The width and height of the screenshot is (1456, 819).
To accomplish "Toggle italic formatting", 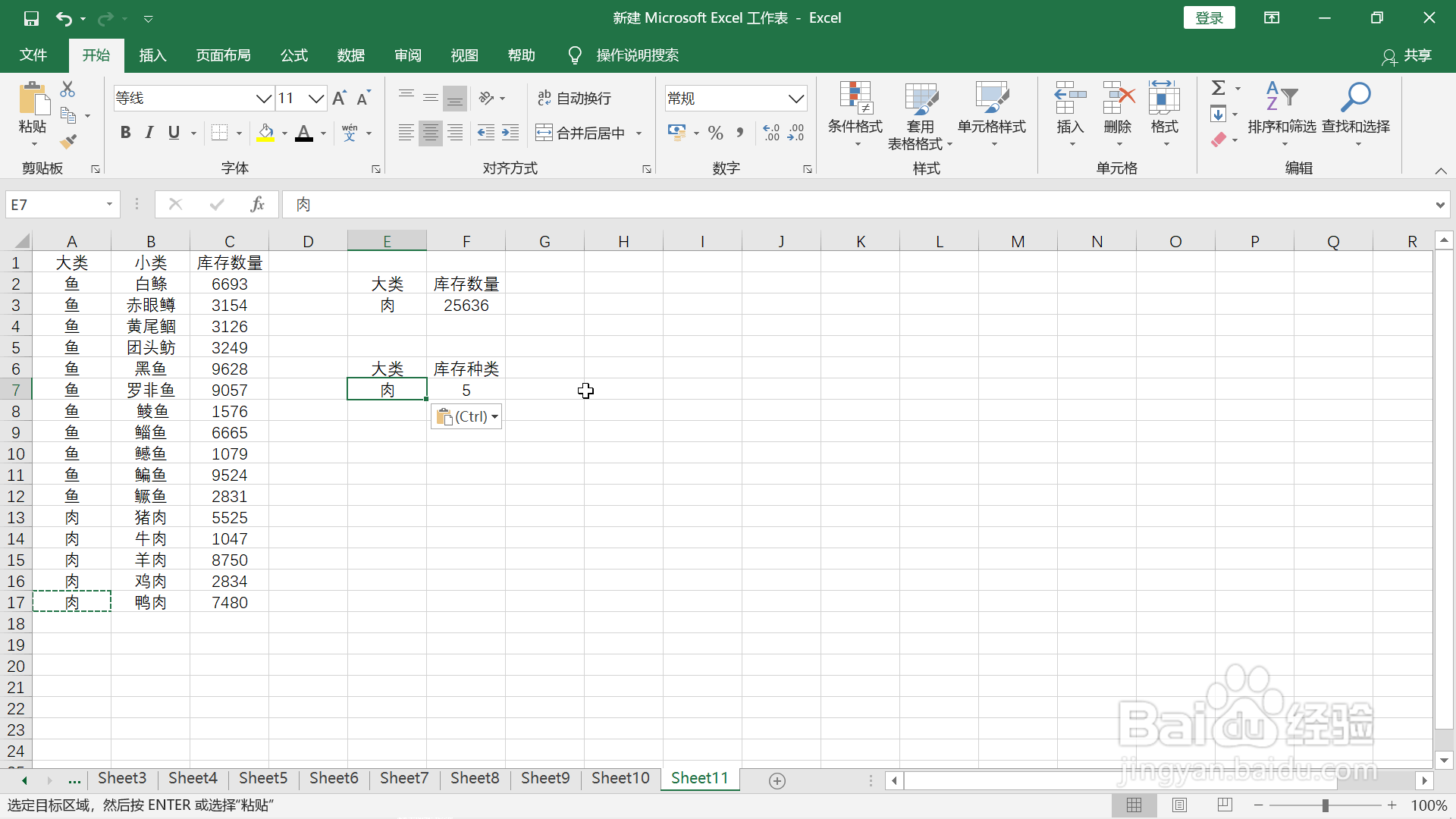I will [149, 133].
